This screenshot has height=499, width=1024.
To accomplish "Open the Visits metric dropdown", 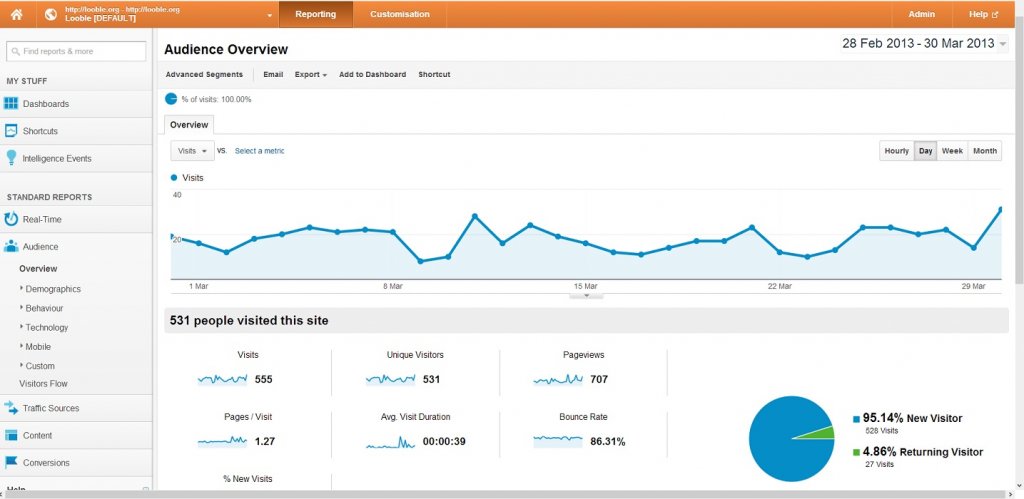I will [192, 151].
